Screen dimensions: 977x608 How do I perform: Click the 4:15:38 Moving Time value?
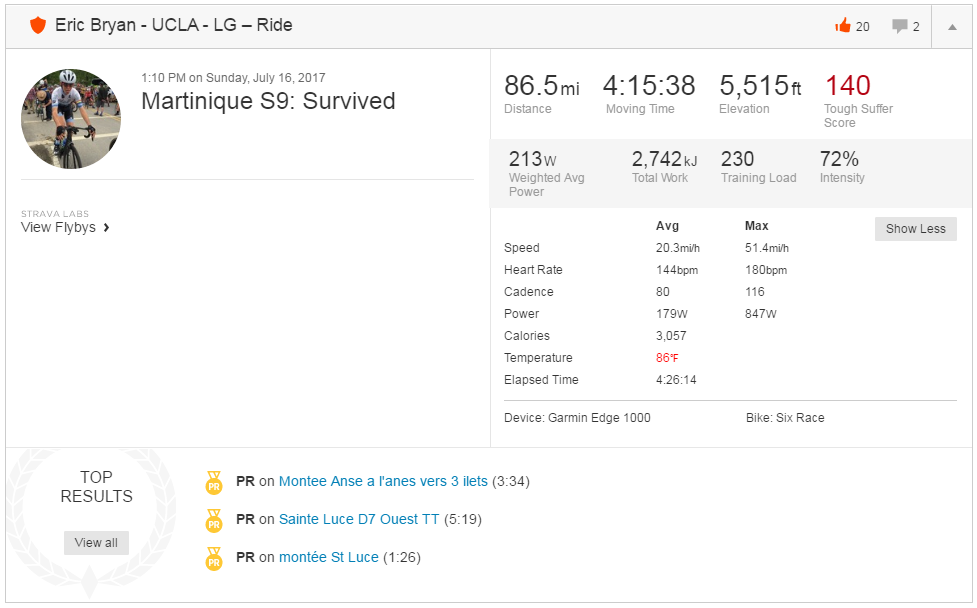[x=649, y=86]
